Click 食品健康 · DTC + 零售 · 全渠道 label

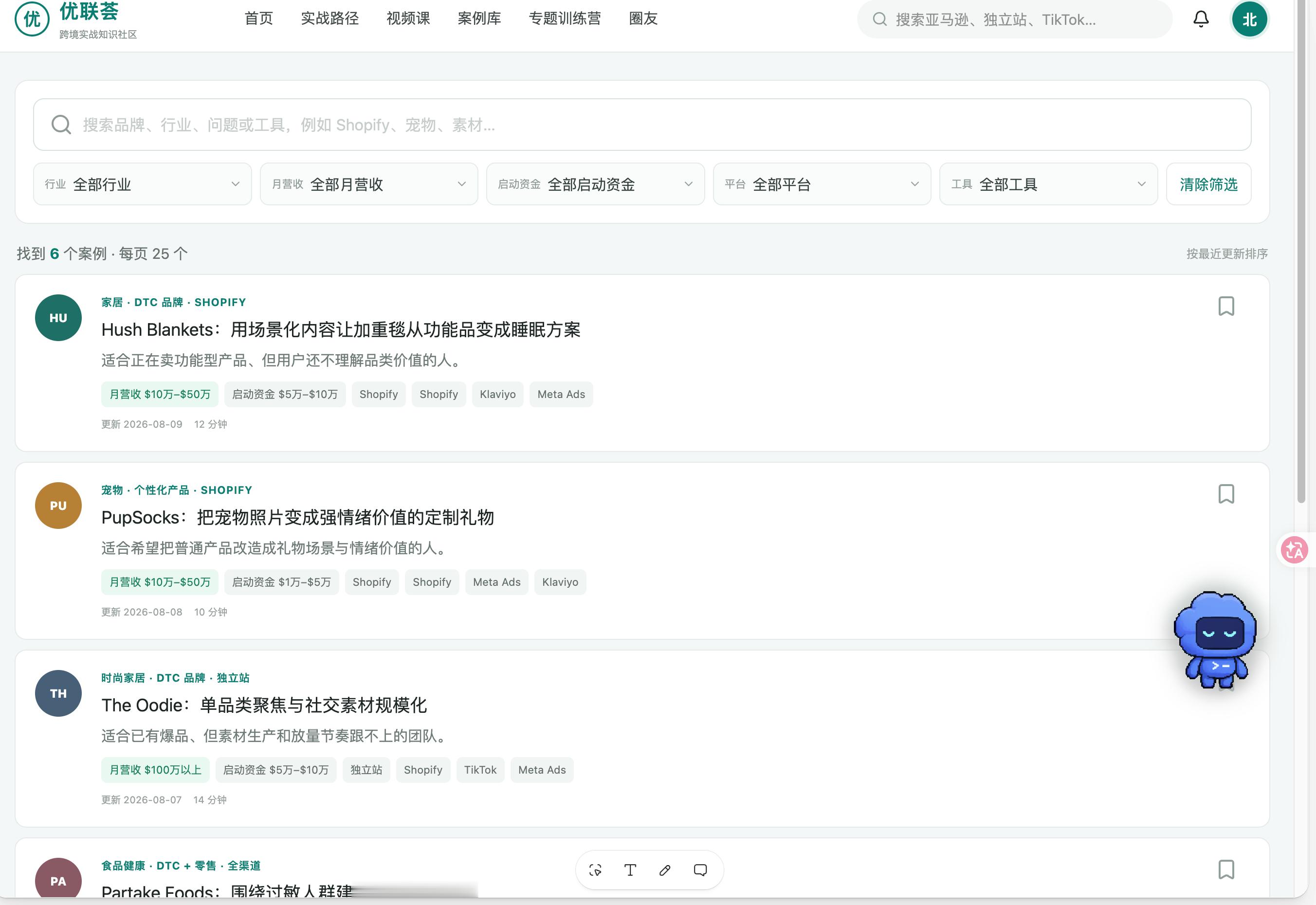181,865
